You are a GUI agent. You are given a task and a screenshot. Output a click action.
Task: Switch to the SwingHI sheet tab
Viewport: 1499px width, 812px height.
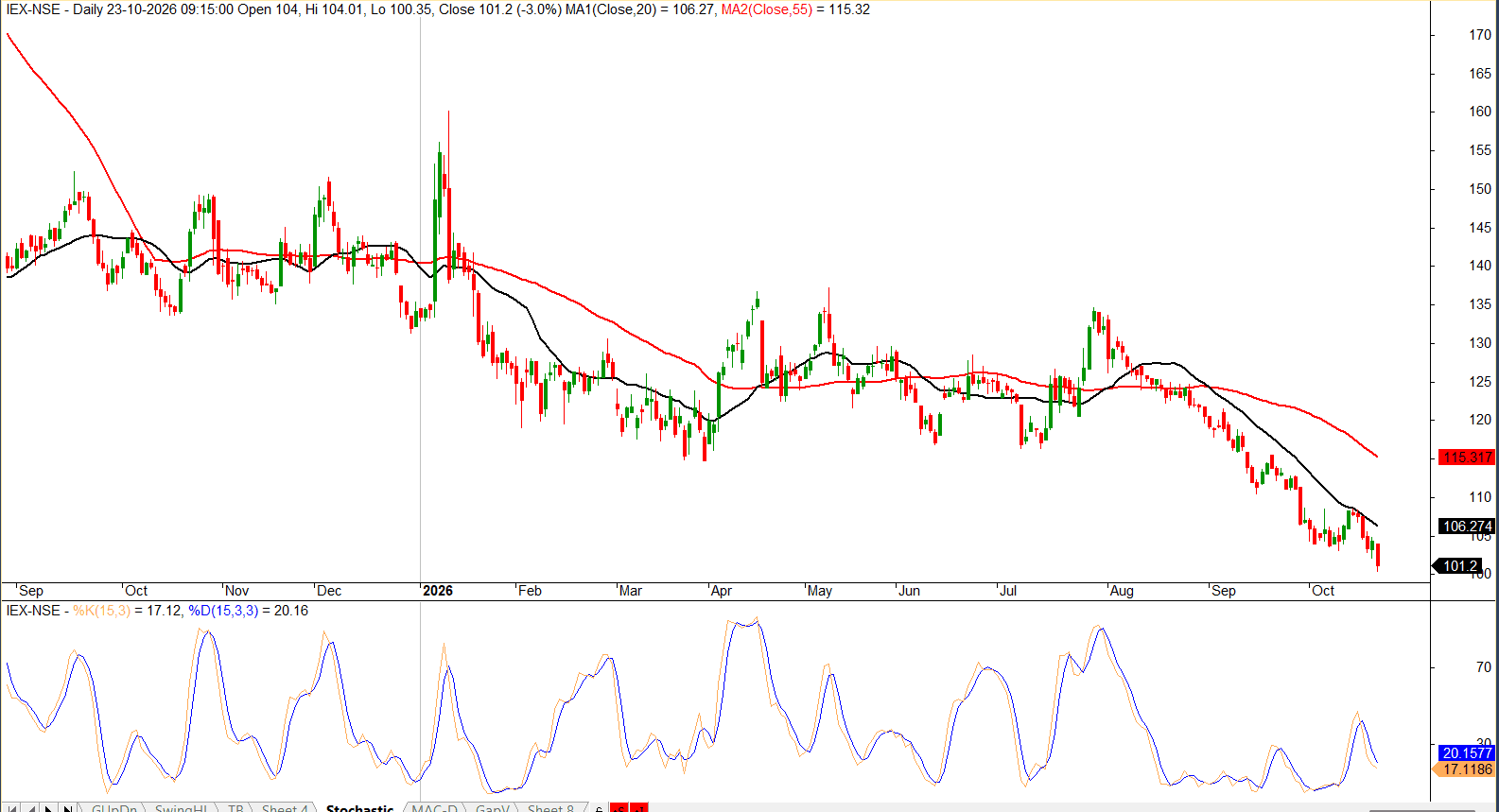click(x=181, y=808)
